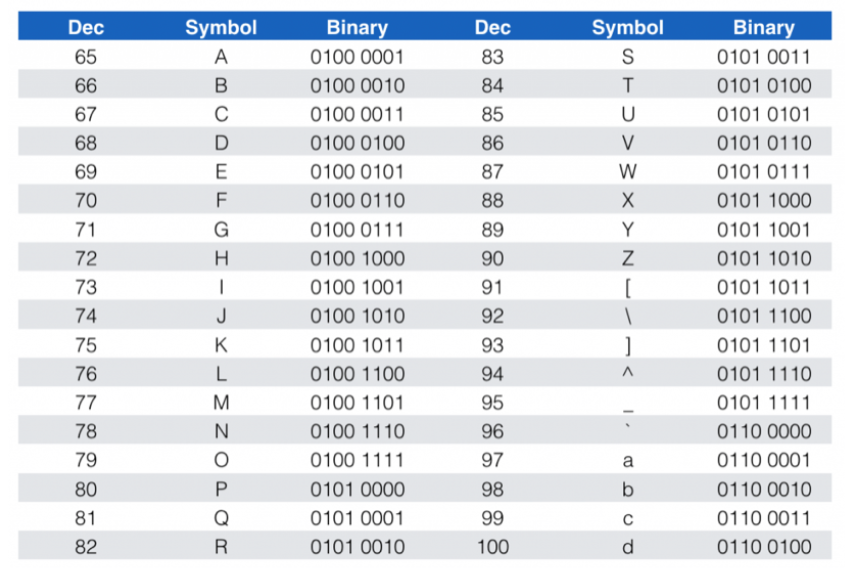This screenshot has height=582, width=862.
Task: Click the symbol W cell
Action: pos(628,172)
